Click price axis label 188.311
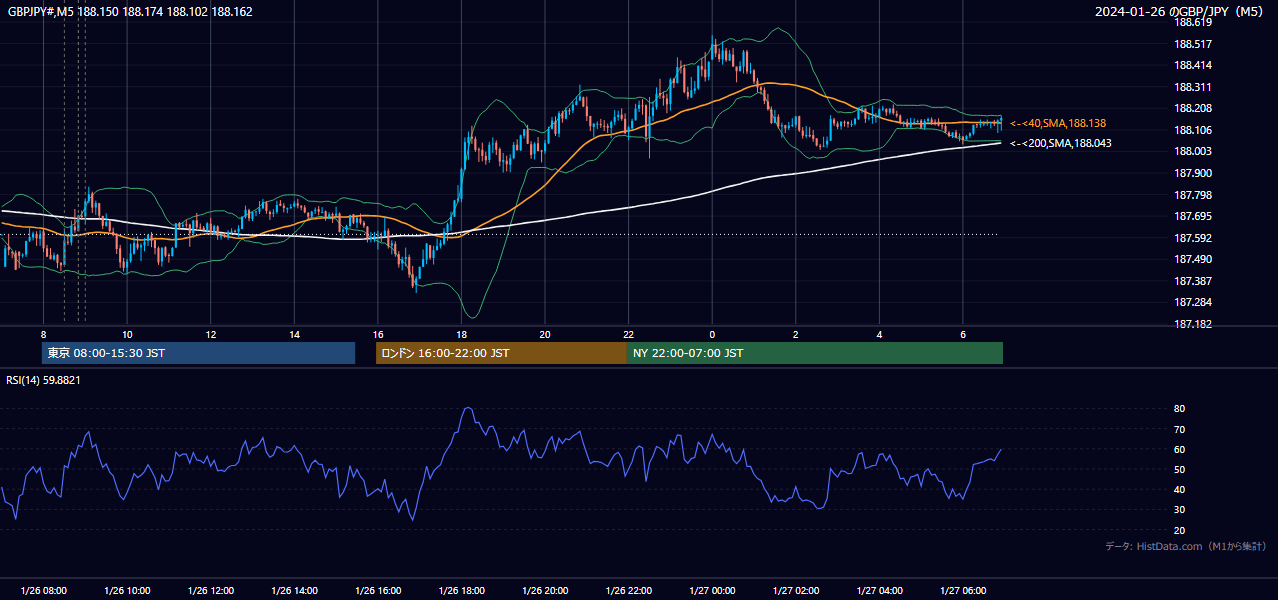Image resolution: width=1278 pixels, height=600 pixels. (x=1192, y=87)
